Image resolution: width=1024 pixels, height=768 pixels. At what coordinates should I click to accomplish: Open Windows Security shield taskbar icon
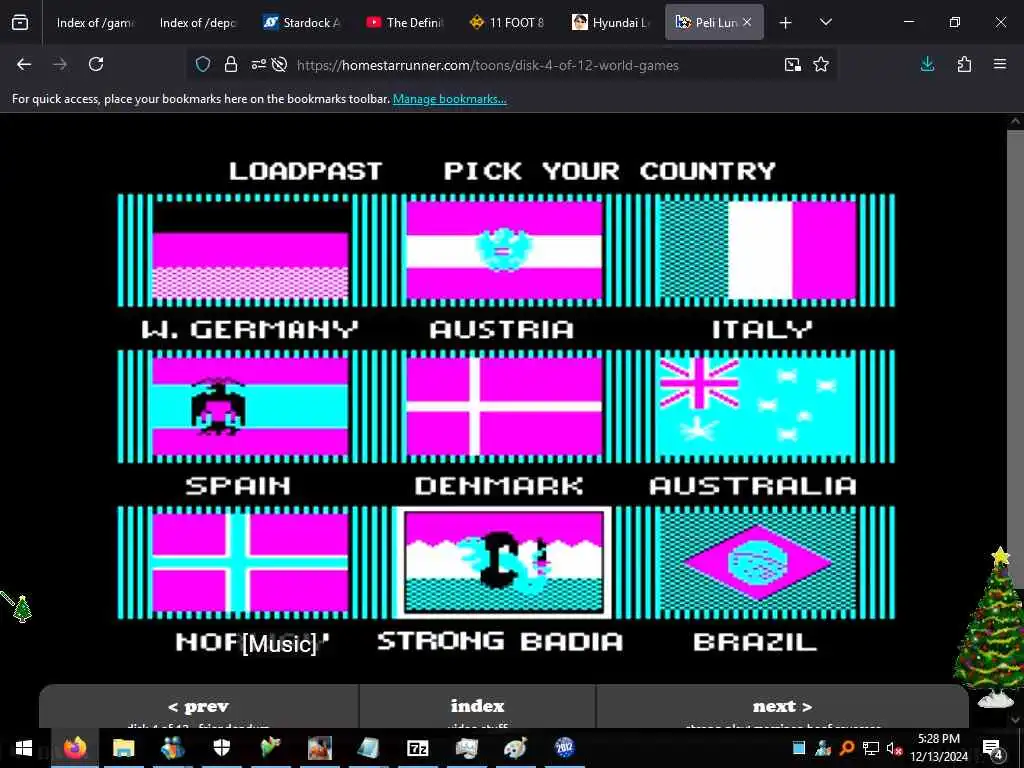click(x=221, y=748)
